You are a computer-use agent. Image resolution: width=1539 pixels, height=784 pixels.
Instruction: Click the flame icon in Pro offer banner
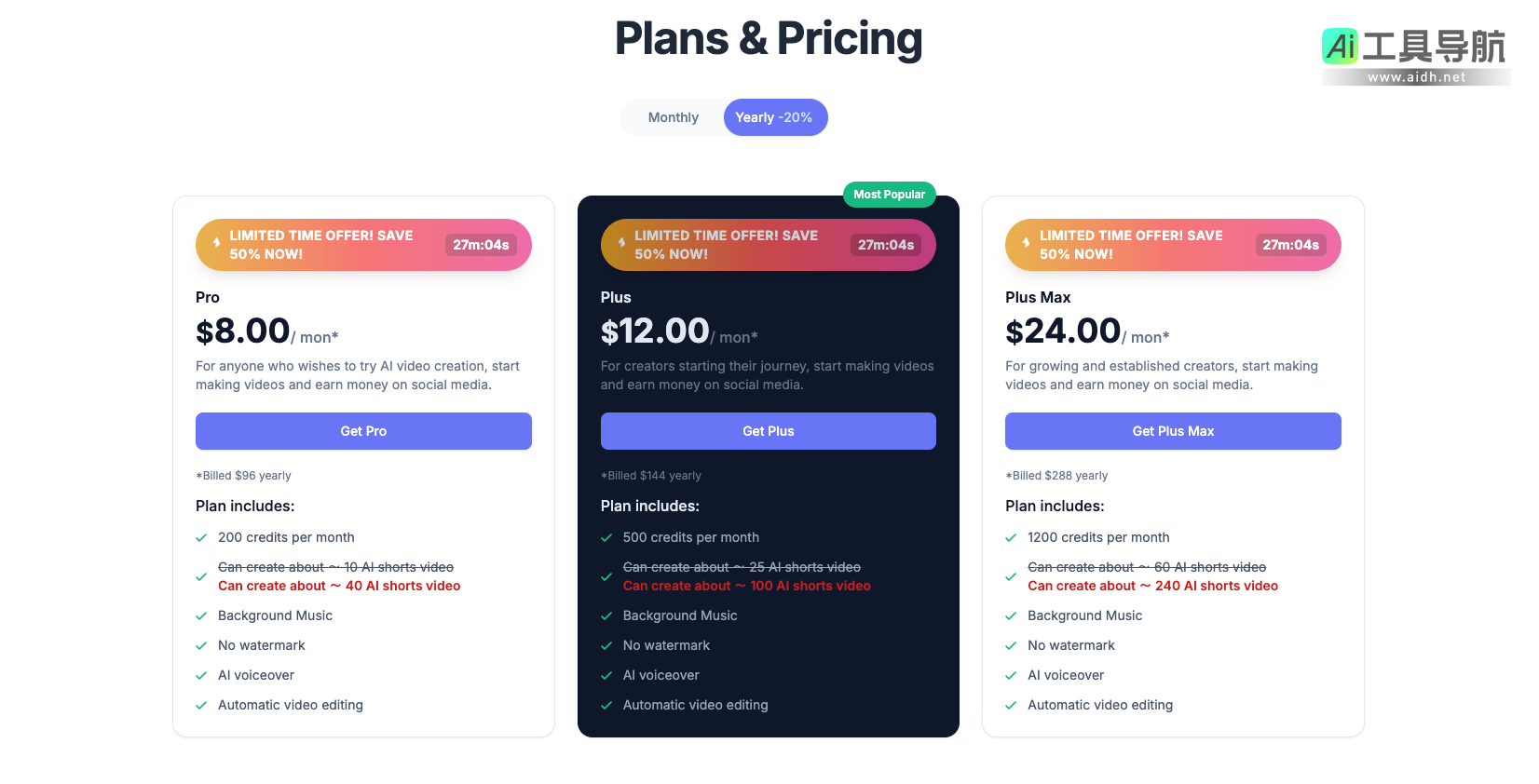click(x=217, y=243)
